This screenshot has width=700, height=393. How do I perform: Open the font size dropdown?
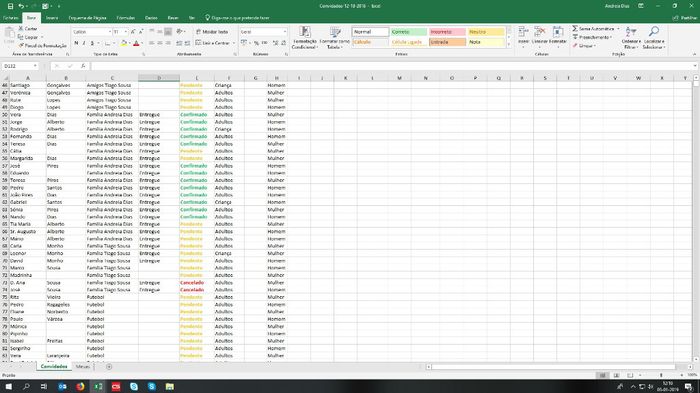(125, 32)
